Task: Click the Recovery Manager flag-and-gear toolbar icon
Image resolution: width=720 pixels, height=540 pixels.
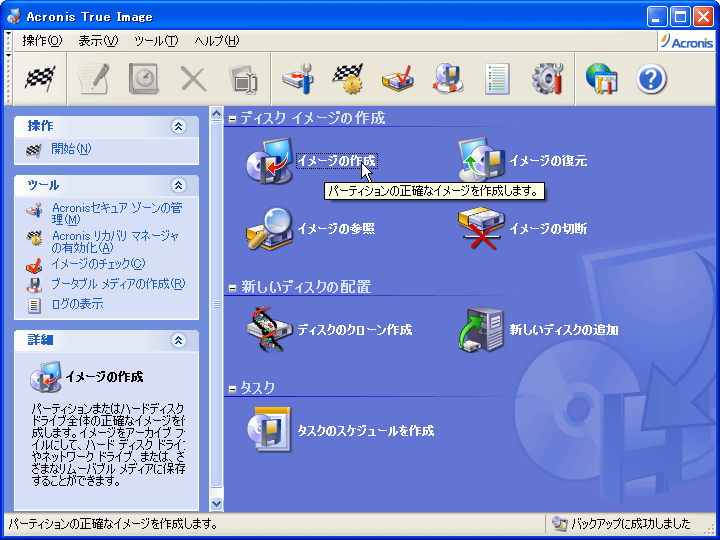Action: [x=348, y=79]
